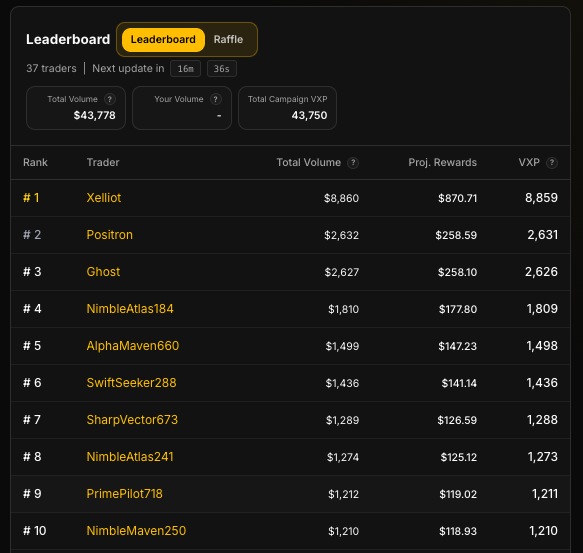583x553 pixels.
Task: Open trader SwiftSeeker288
Action: (131, 383)
